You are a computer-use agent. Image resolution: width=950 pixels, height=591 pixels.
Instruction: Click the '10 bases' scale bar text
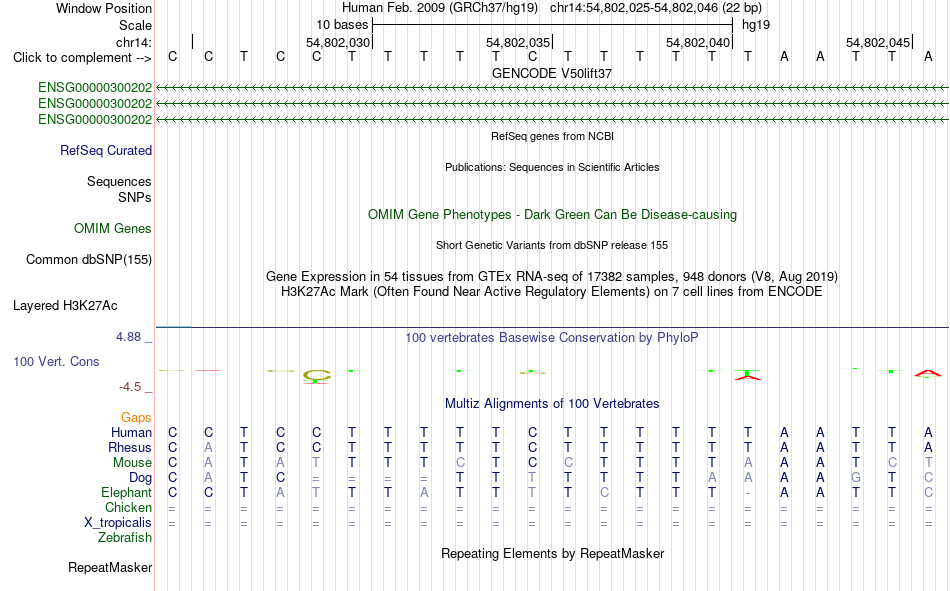[342, 25]
